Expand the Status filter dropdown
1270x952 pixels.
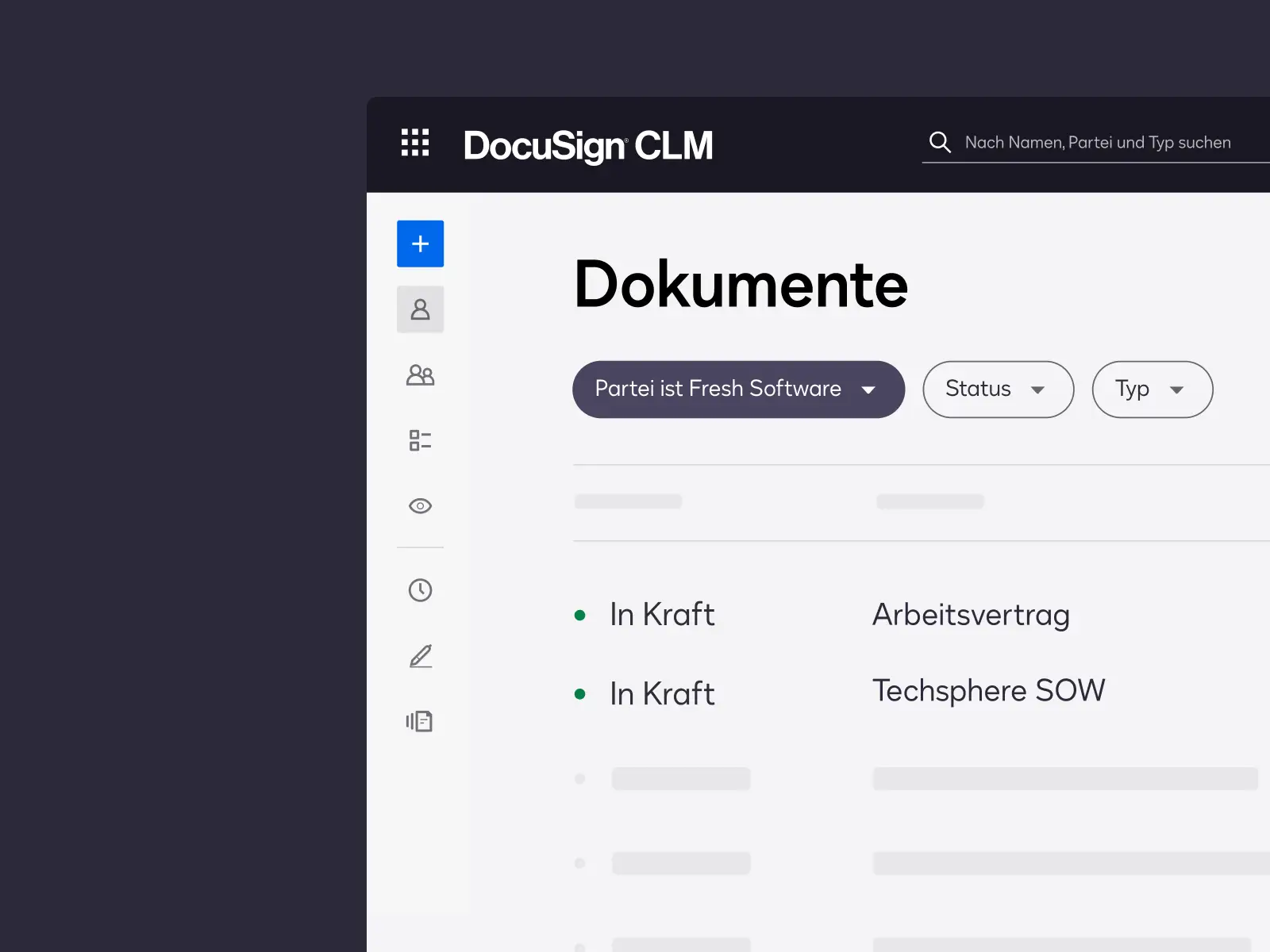pyautogui.click(x=998, y=390)
